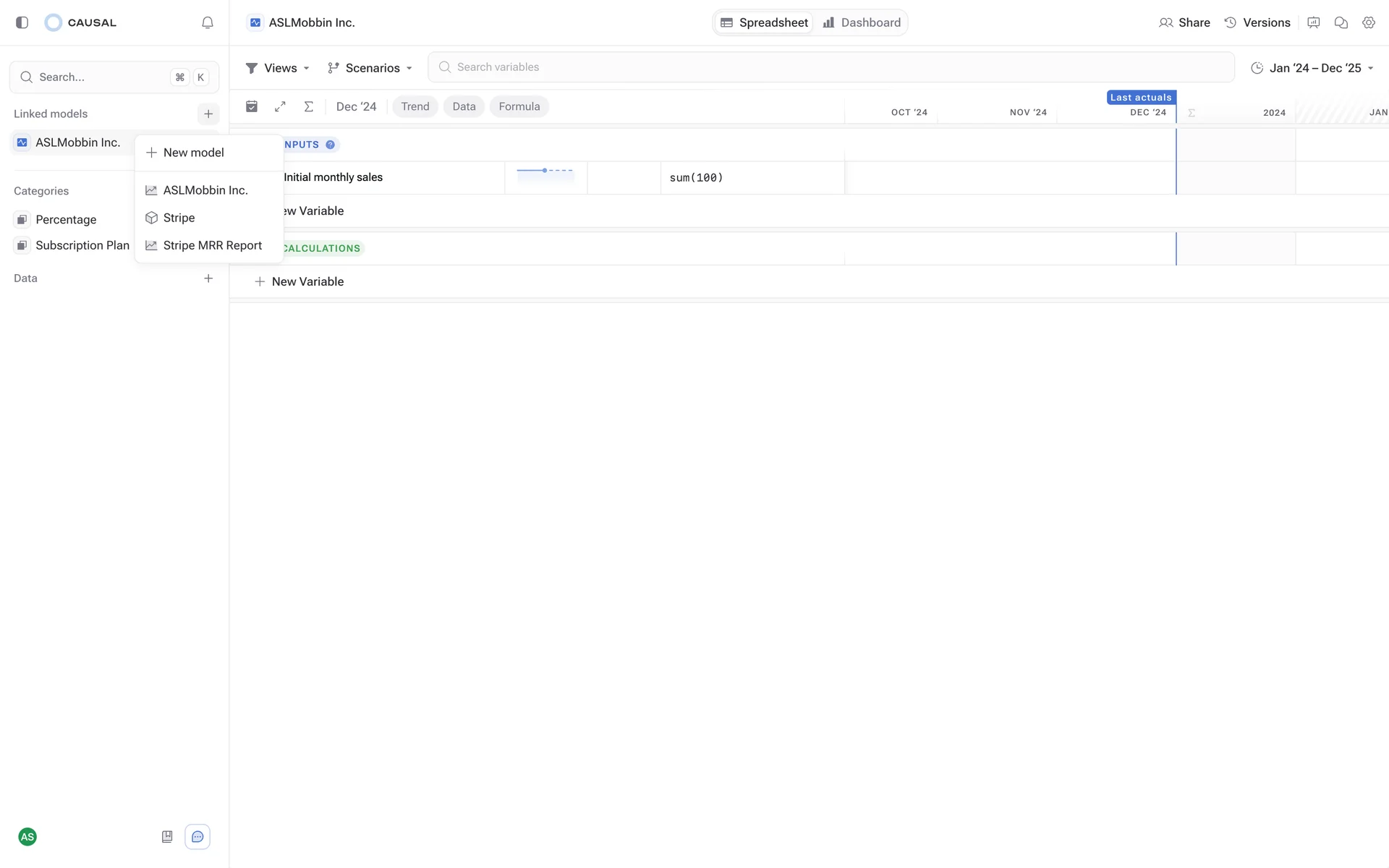
Task: Open the help book icon
Action: click(167, 837)
